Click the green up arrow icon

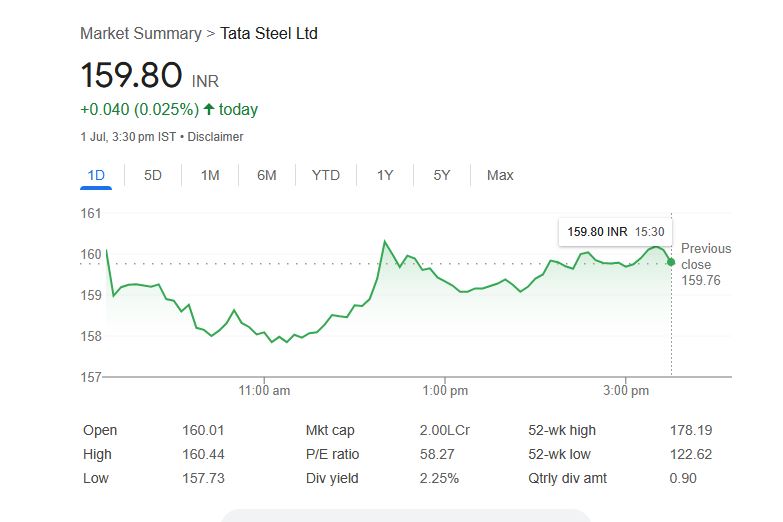point(209,109)
